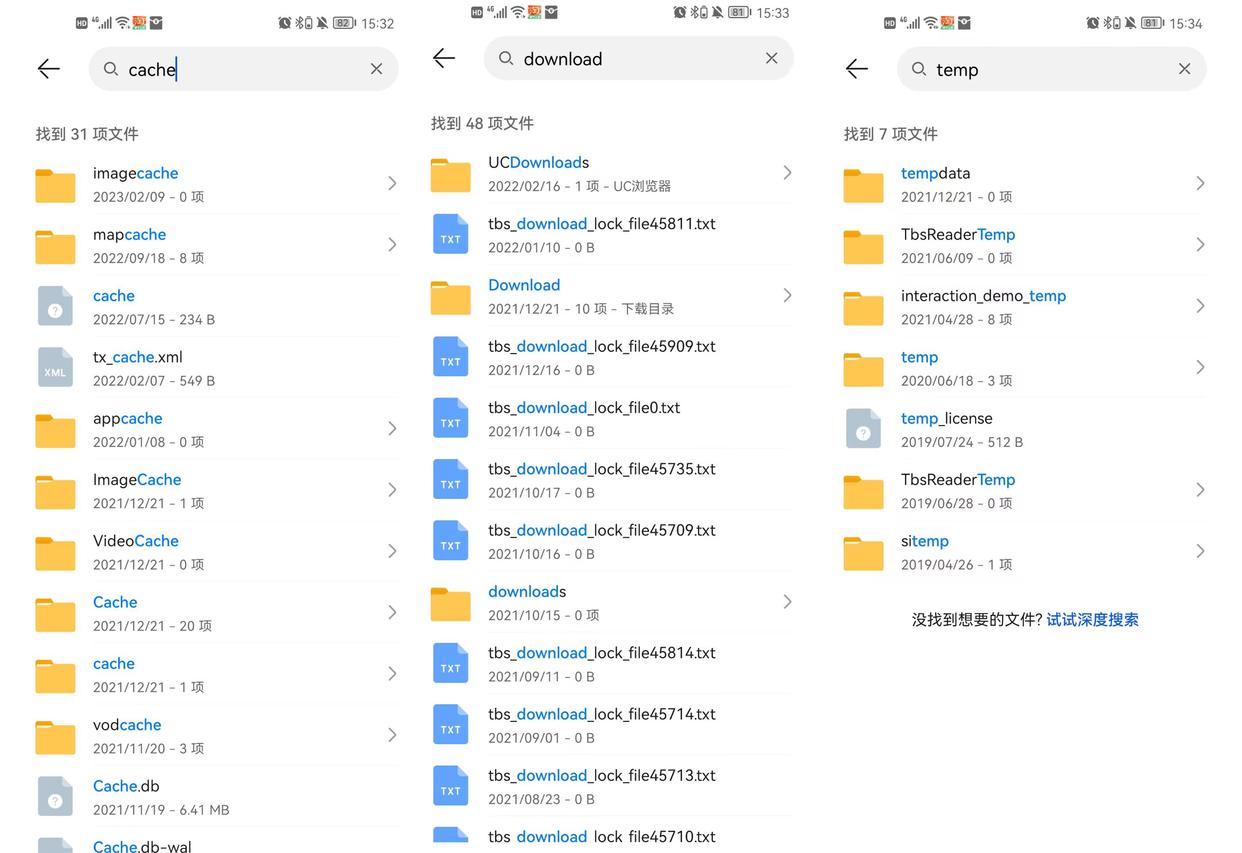Open the interaction_demo_temp folder chevron
The image size is (1242, 853).
click(1200, 306)
